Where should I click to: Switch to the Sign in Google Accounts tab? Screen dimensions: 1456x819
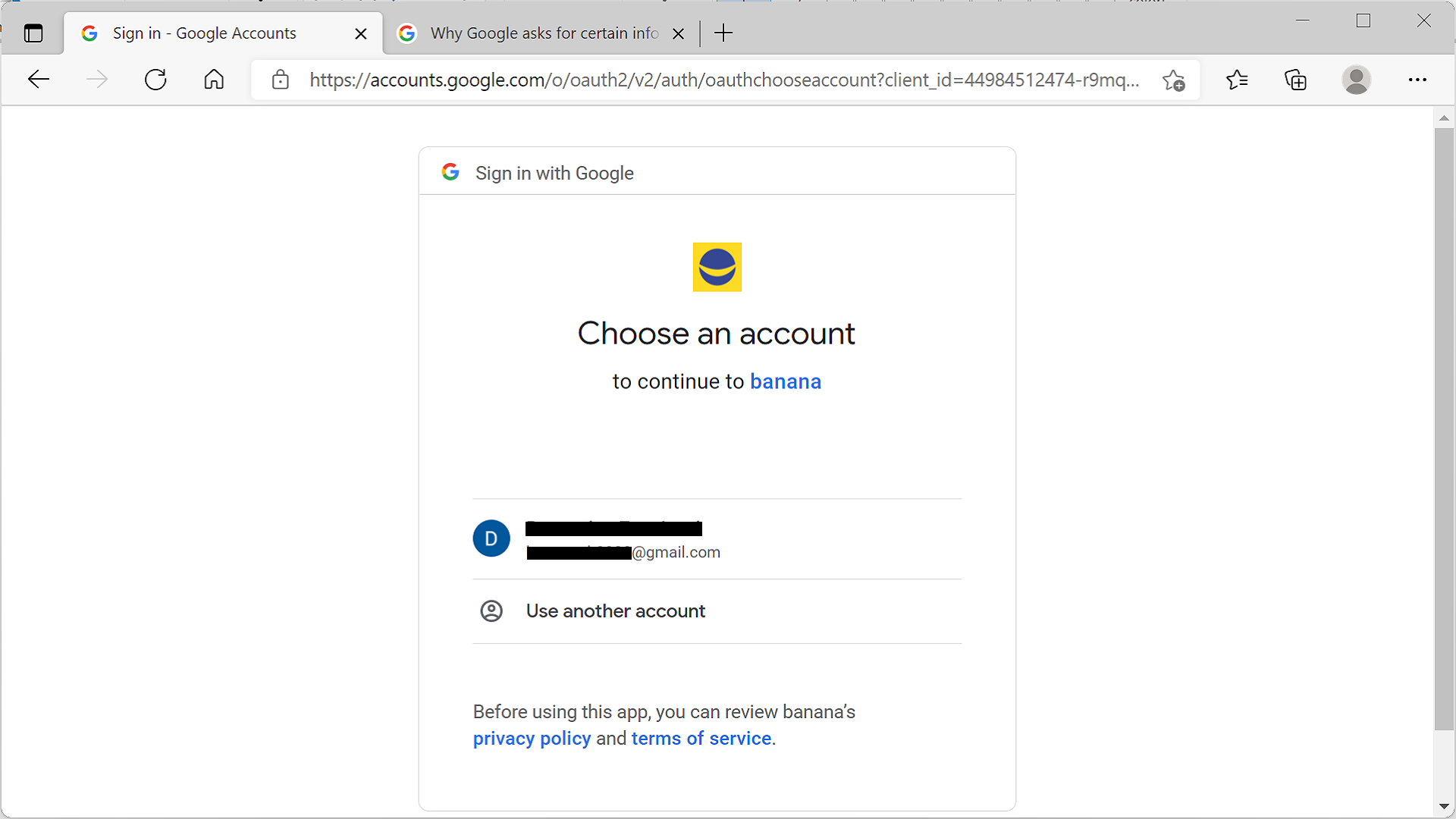pos(205,33)
